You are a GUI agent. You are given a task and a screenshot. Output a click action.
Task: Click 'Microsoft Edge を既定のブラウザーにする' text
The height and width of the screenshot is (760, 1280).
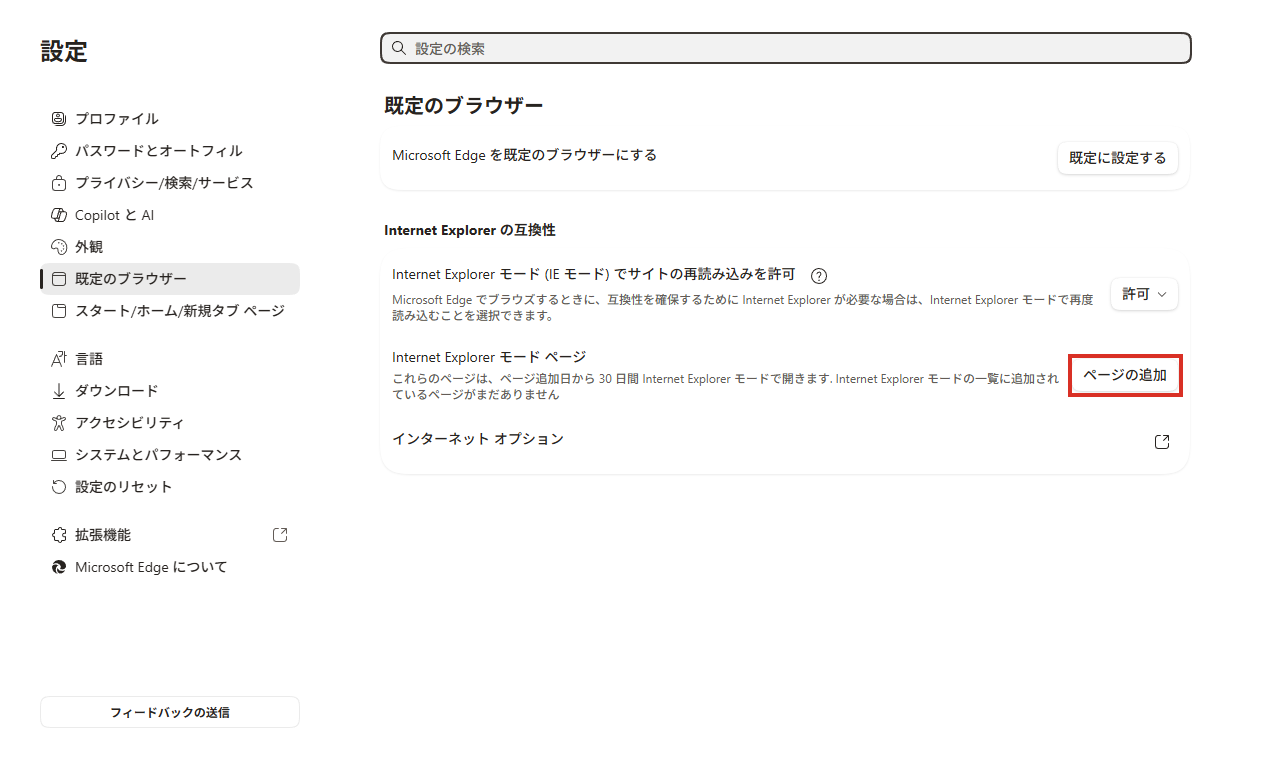[x=524, y=155]
